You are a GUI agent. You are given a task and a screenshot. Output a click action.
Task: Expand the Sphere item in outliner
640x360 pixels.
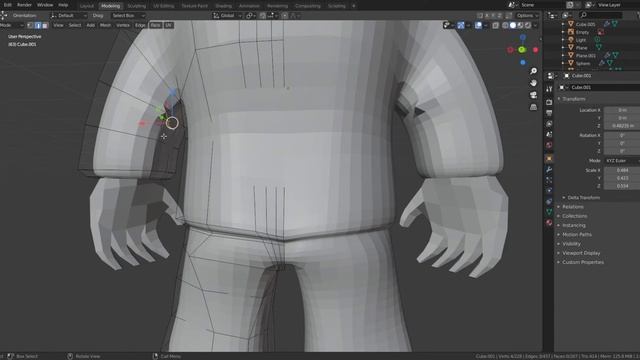(x=563, y=63)
